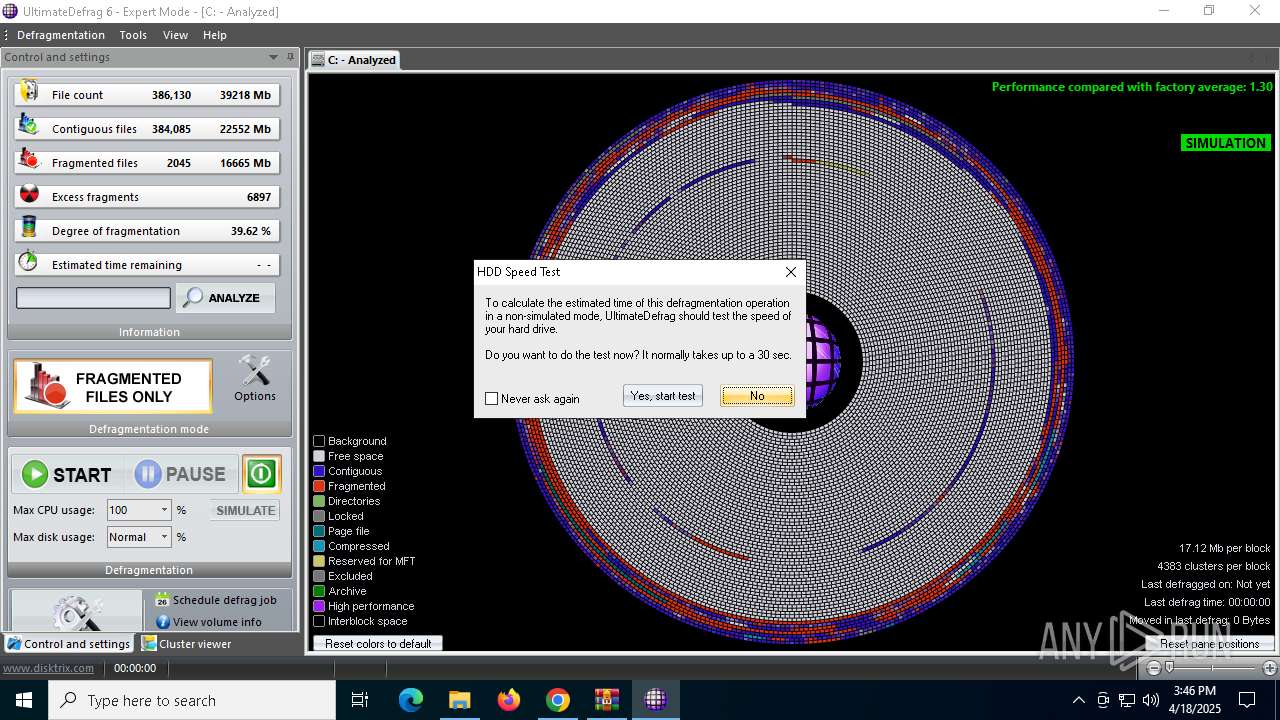The image size is (1280, 720).
Task: Open WinRAR from taskbar
Action: [607, 700]
